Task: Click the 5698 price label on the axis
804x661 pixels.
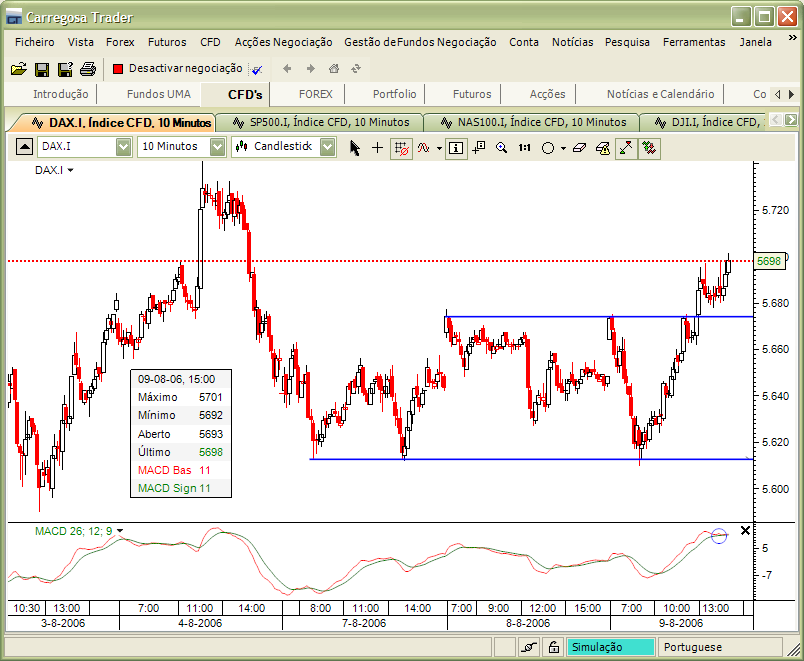Action: pyautogui.click(x=769, y=260)
